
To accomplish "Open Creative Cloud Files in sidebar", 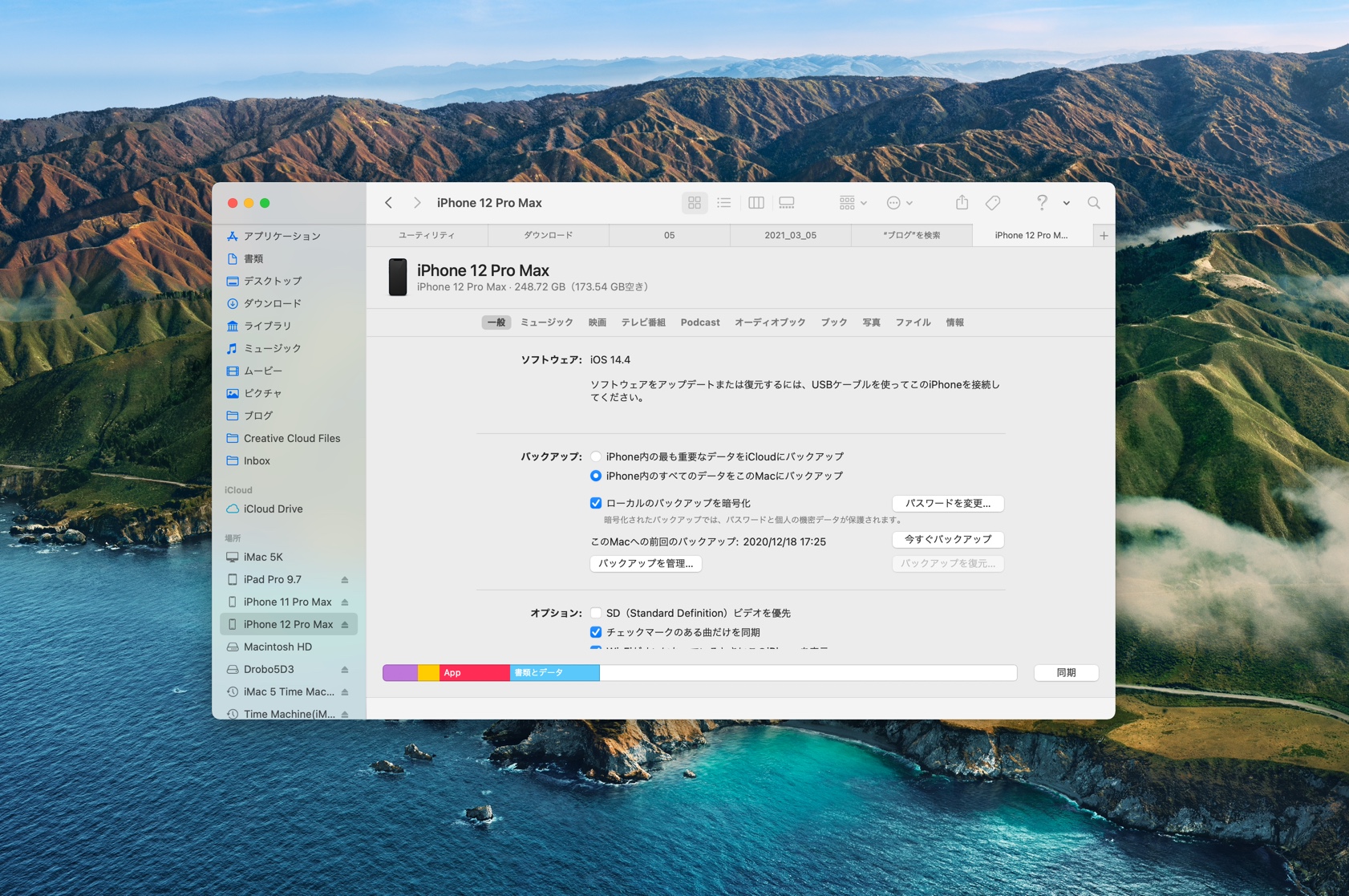I will tap(289, 438).
